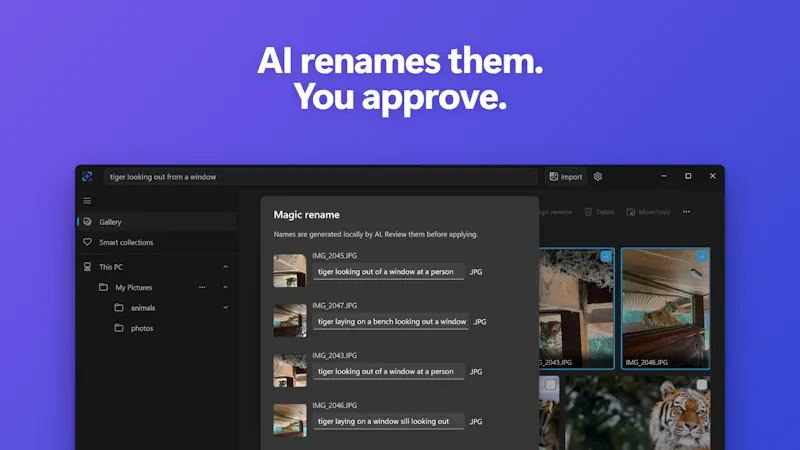Collapse the My Pictures folder chevron
The image size is (800, 450).
tap(226, 287)
